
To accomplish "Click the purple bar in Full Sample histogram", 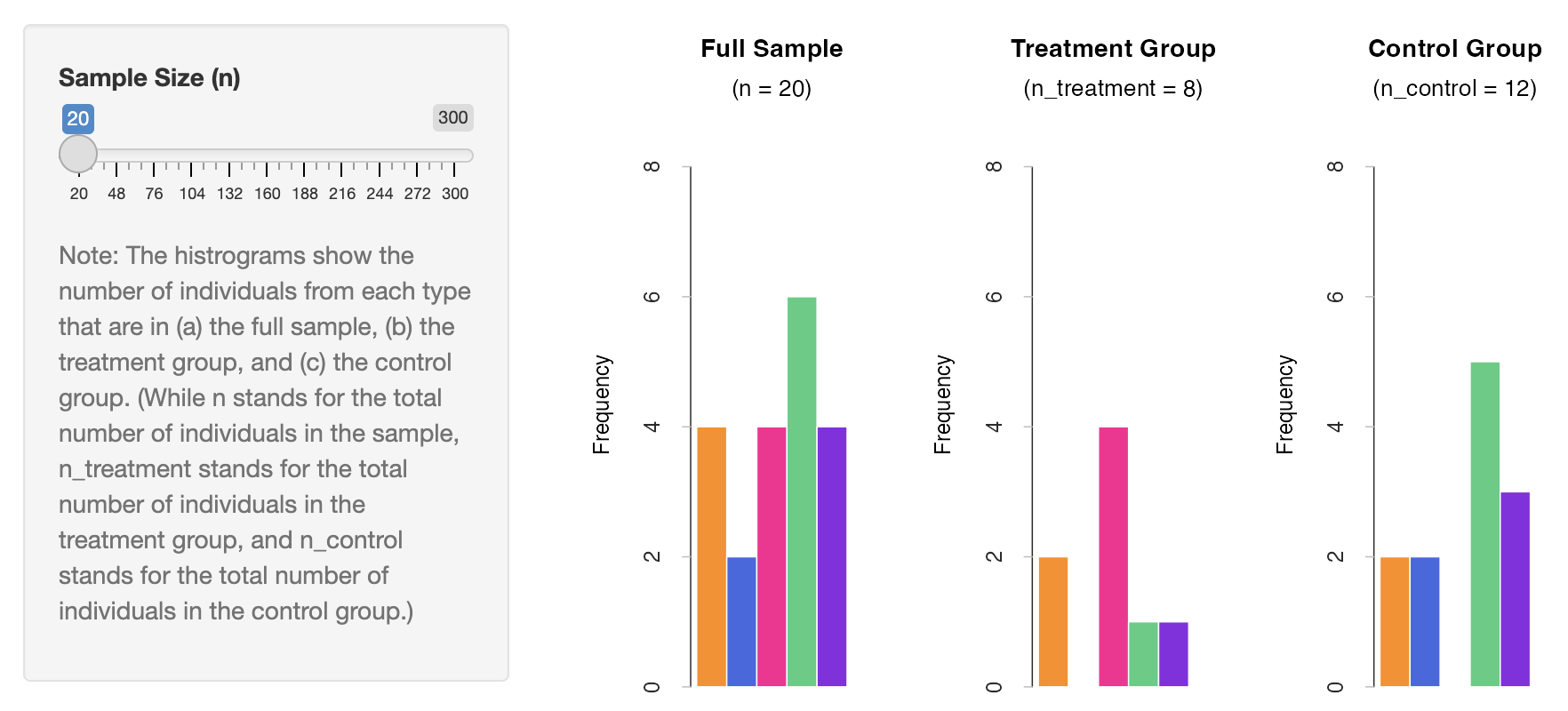I will click(832, 556).
